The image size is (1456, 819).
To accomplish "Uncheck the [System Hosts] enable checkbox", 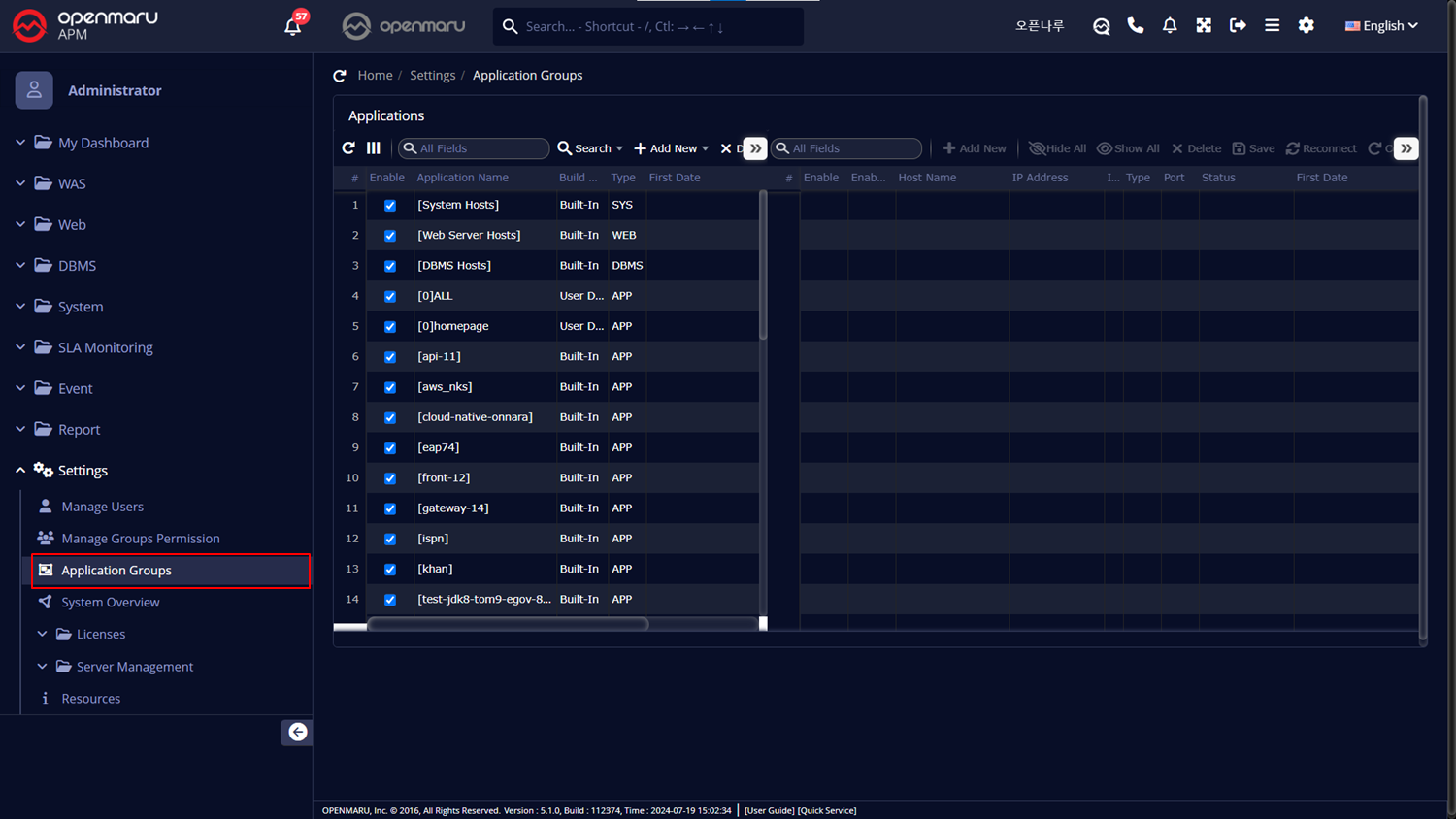I will pos(390,206).
